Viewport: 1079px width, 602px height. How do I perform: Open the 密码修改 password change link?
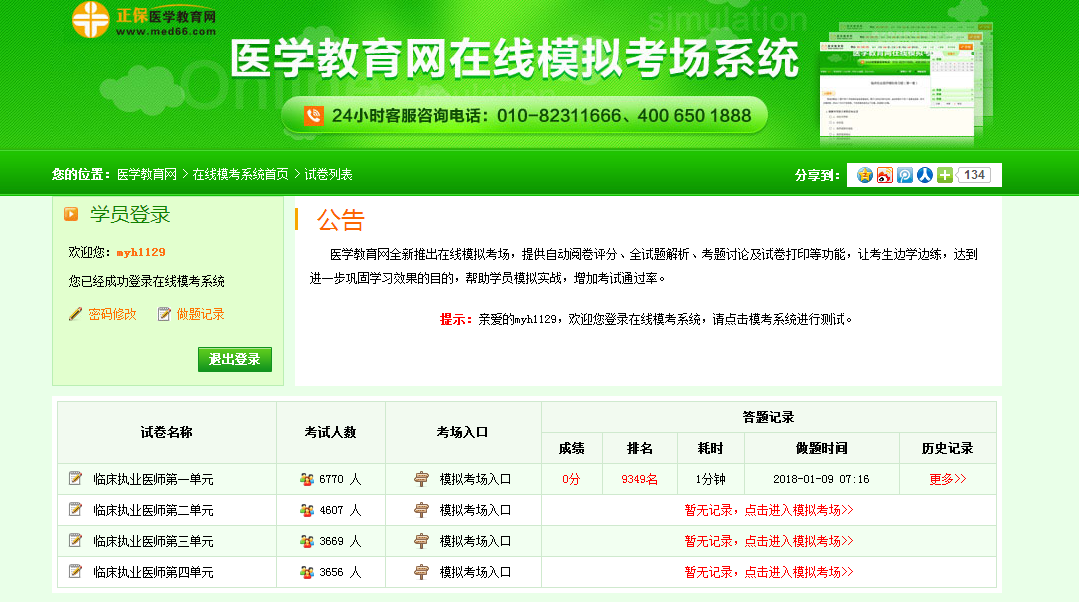(112, 313)
